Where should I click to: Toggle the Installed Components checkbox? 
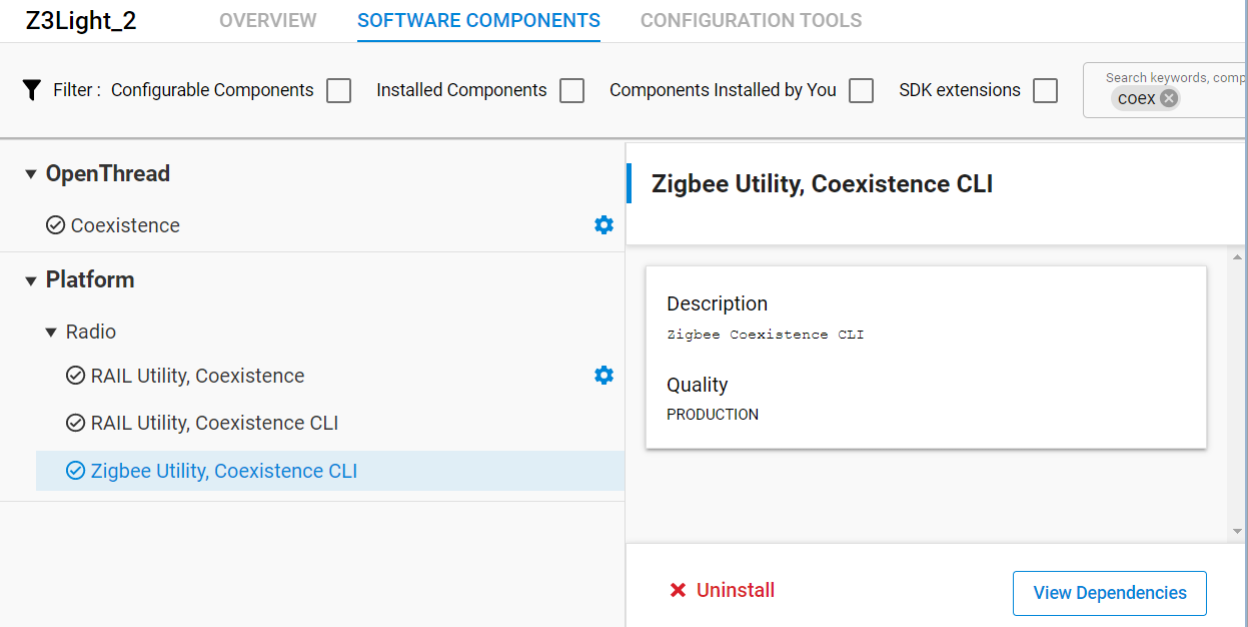[572, 91]
